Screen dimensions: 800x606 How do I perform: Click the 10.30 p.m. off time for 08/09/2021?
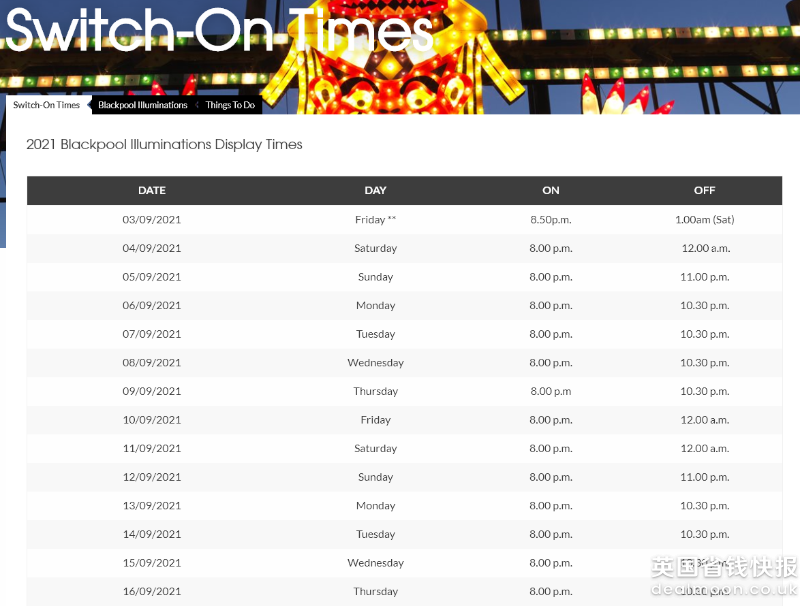click(x=705, y=363)
